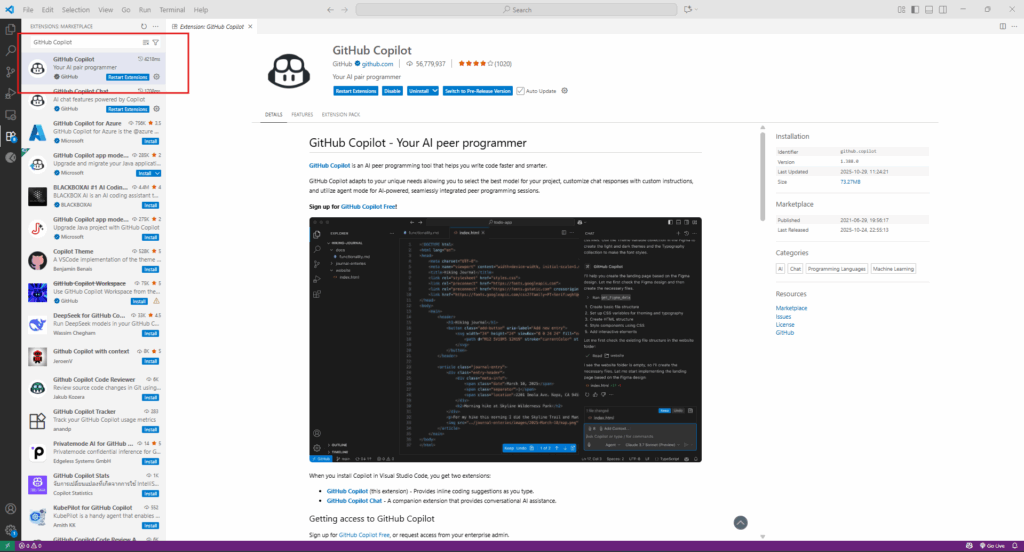Split the editor to the right
Screen dimensions: 1024x552
point(1002,27)
